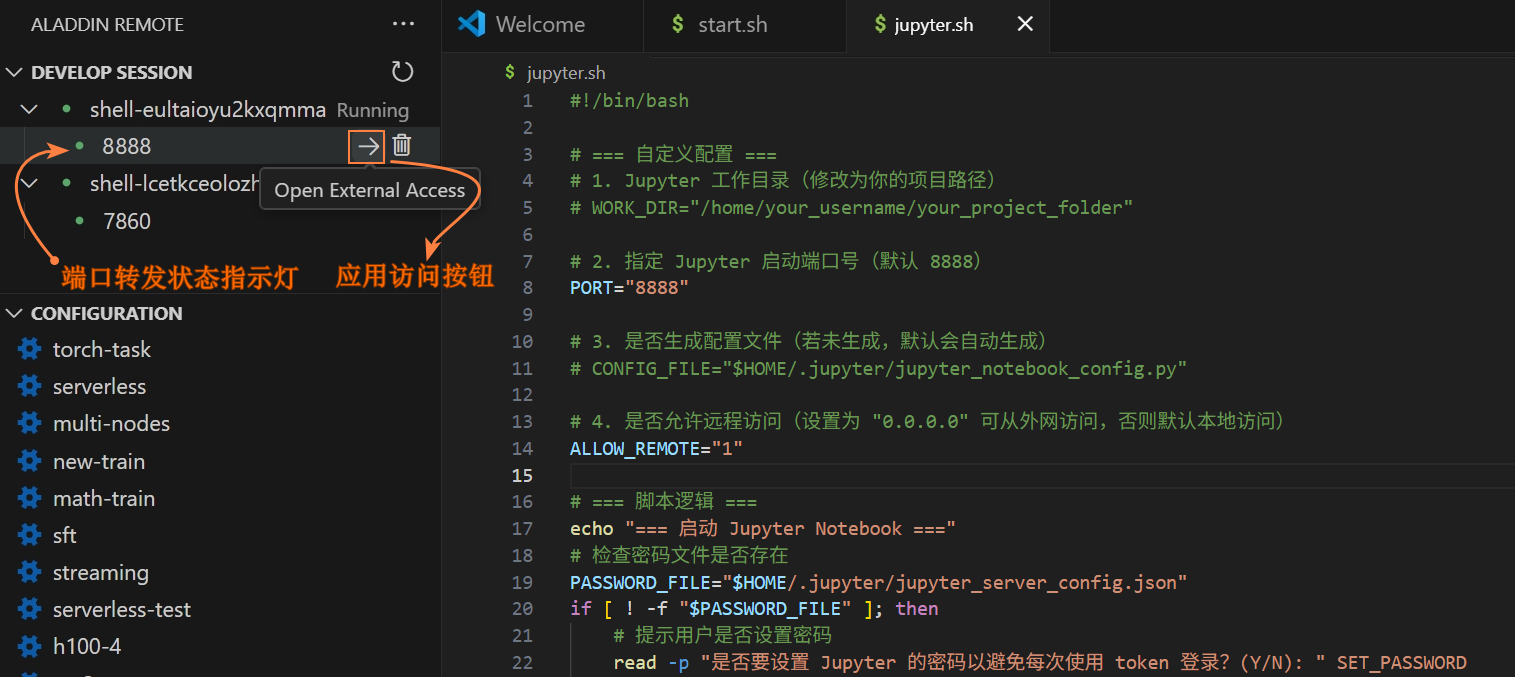Select the 7860 port entry
The image size is (1515, 677).
[127, 222]
